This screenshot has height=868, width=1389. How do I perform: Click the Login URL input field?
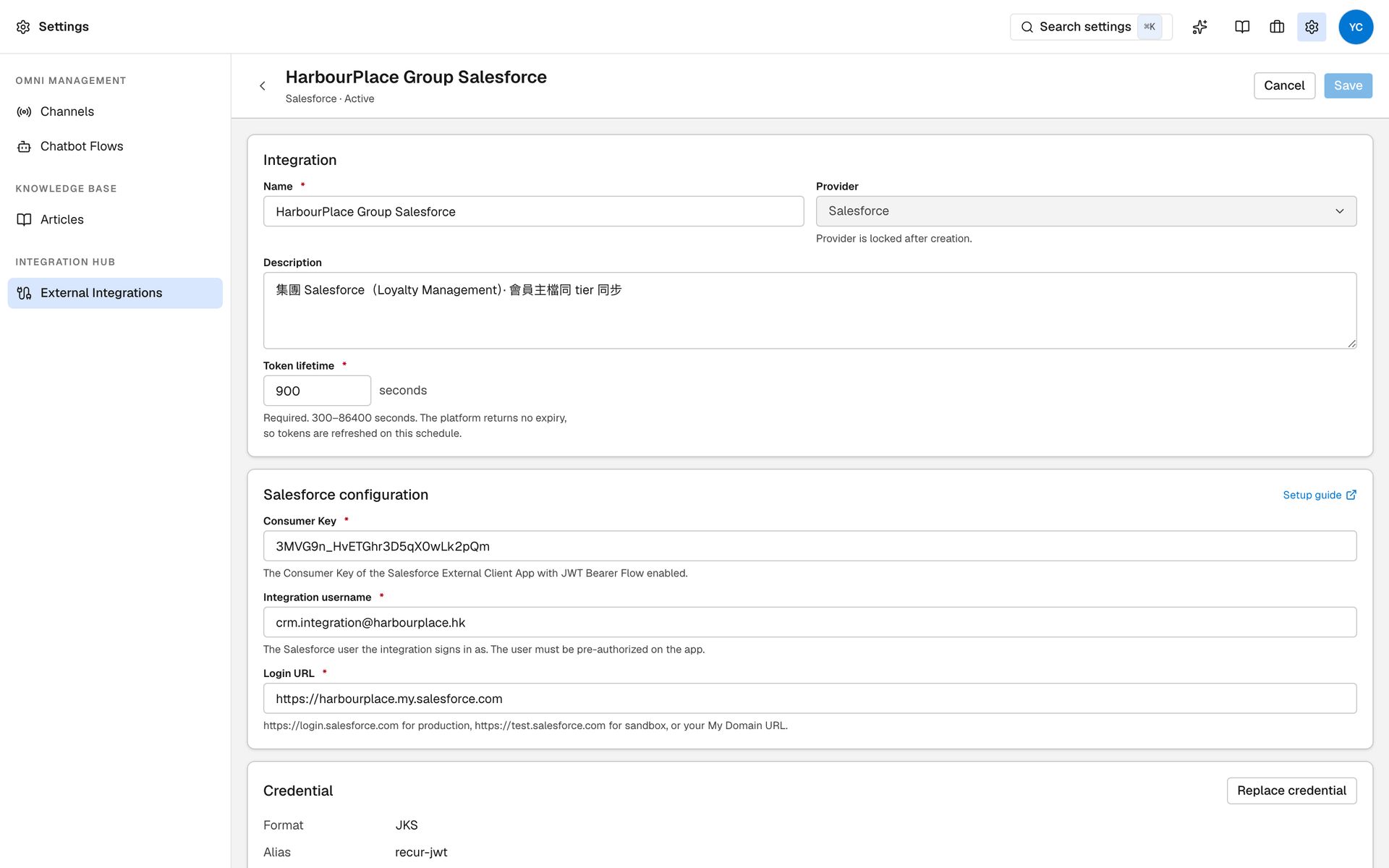coord(810,699)
